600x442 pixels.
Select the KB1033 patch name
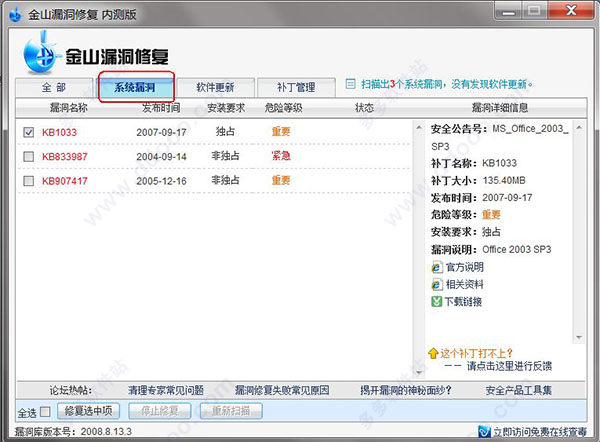point(59,132)
